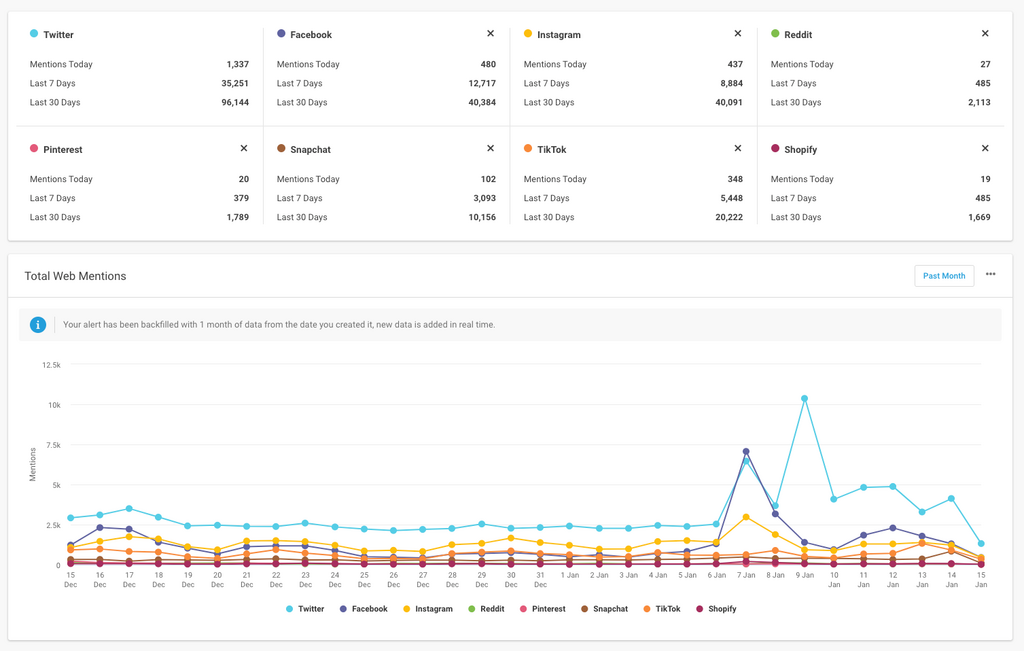The image size is (1024, 651).
Task: Click the Total Web Mentions heading
Action: point(75,276)
